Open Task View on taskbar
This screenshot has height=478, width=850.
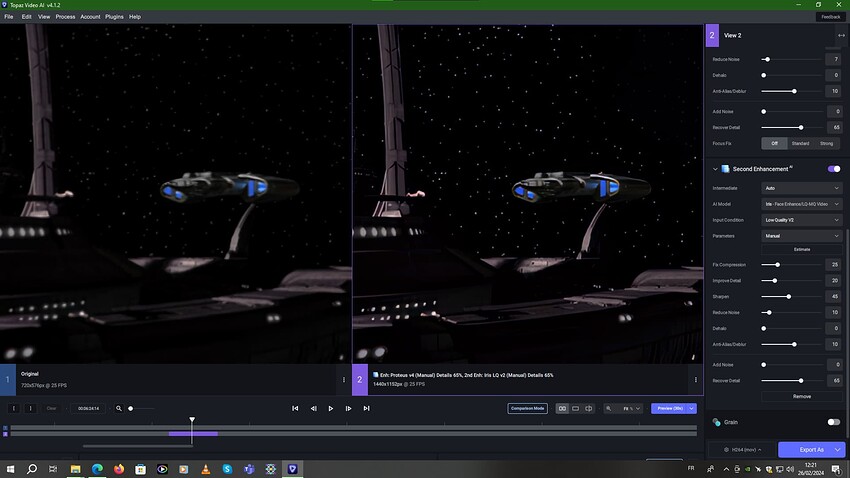tap(53, 469)
